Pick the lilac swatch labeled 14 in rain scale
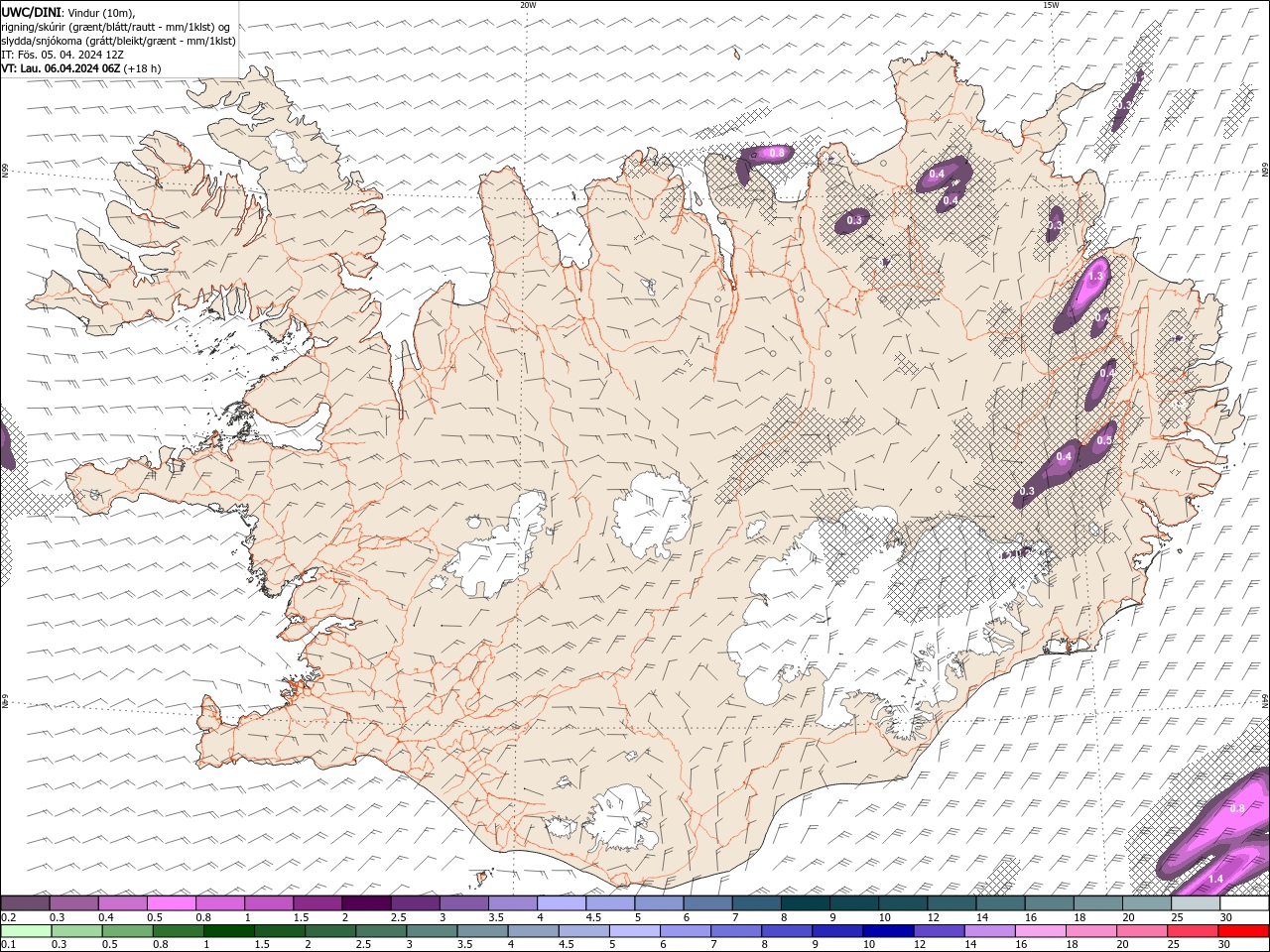 click(x=989, y=931)
